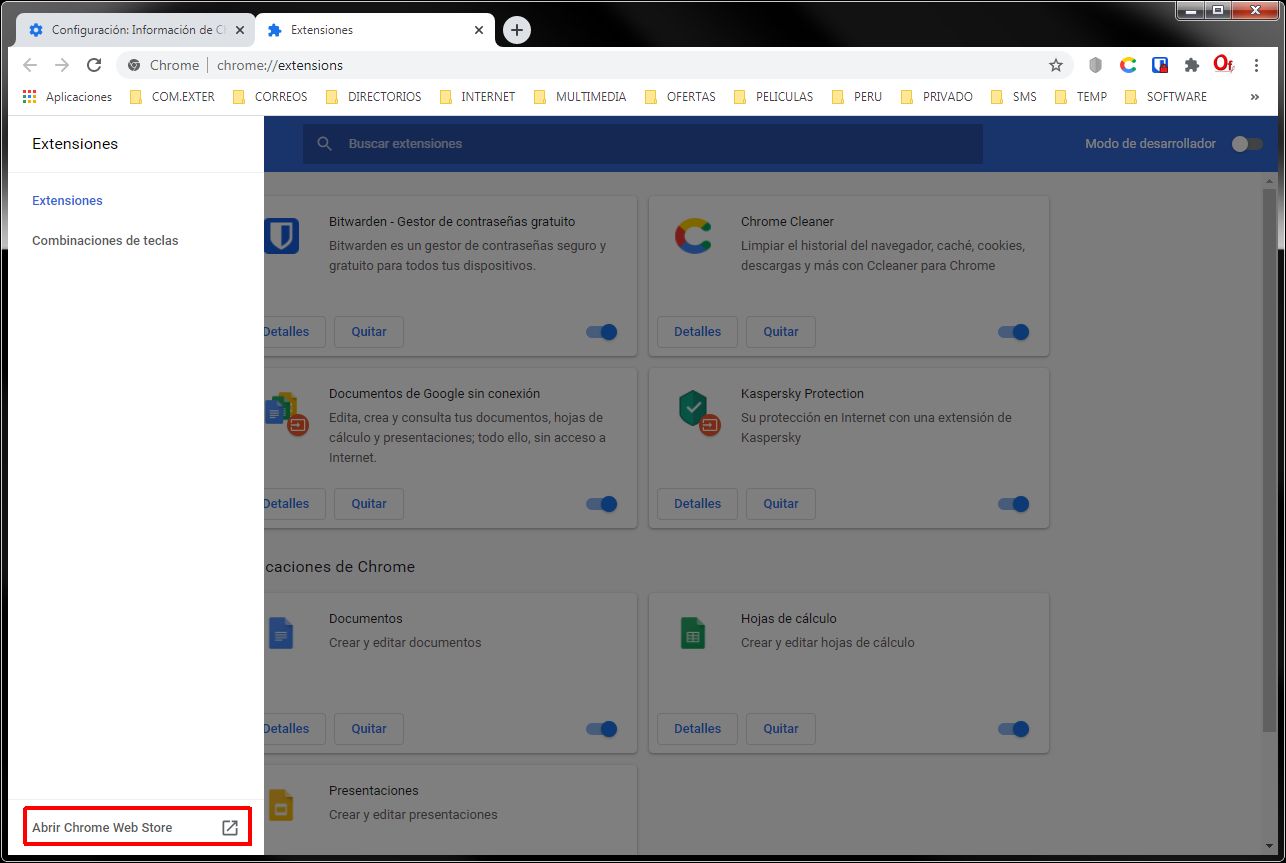Disable the Hojas de cálculo toggle
The width and height of the screenshot is (1286, 863).
[x=1014, y=729]
